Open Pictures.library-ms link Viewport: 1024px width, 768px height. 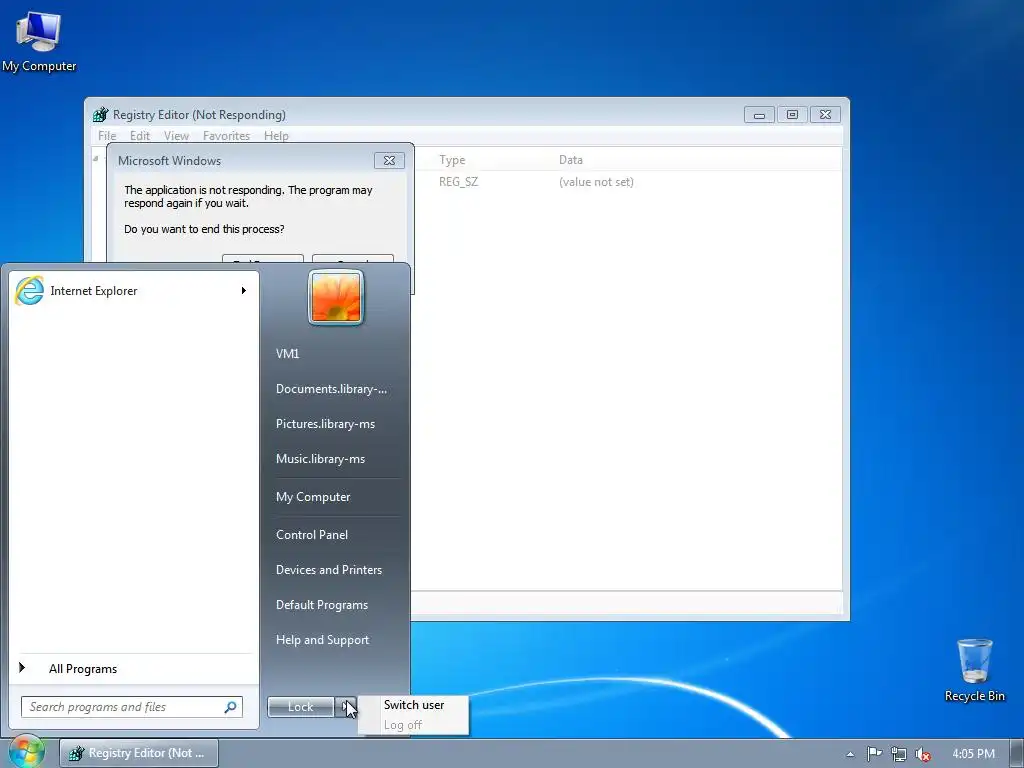point(325,424)
